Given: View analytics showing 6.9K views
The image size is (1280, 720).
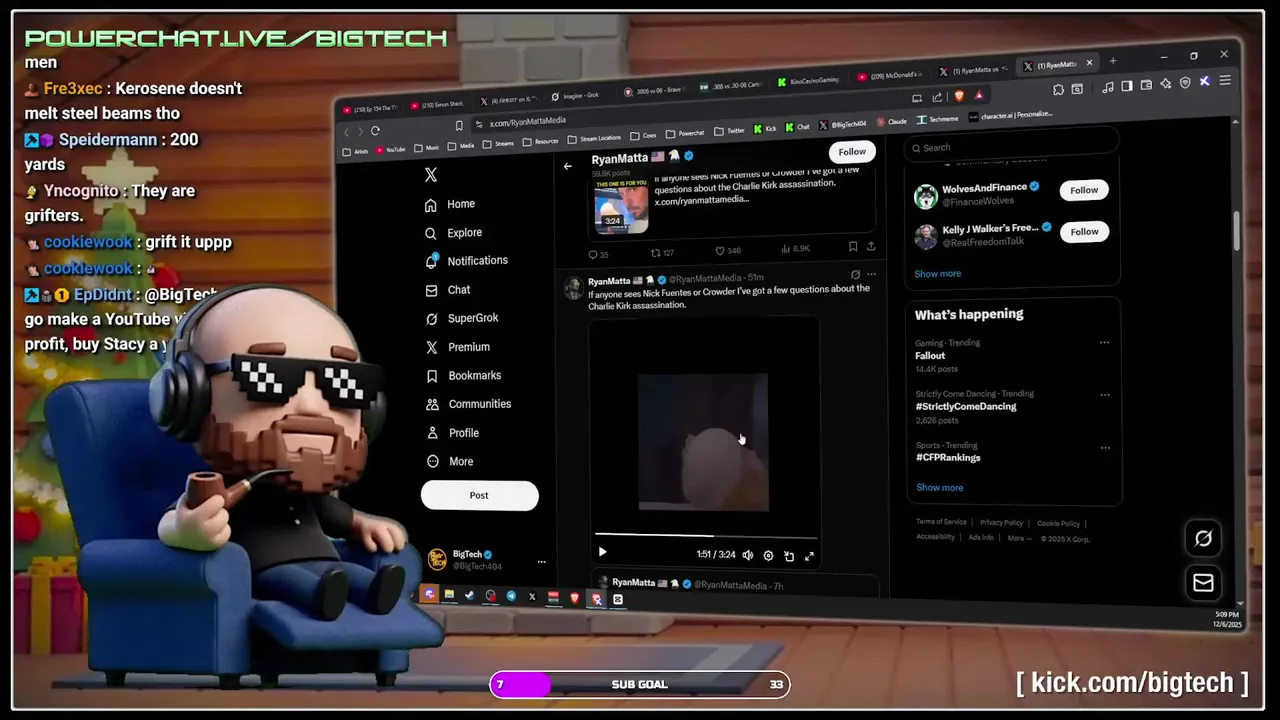Looking at the screenshot, I should coord(795,249).
